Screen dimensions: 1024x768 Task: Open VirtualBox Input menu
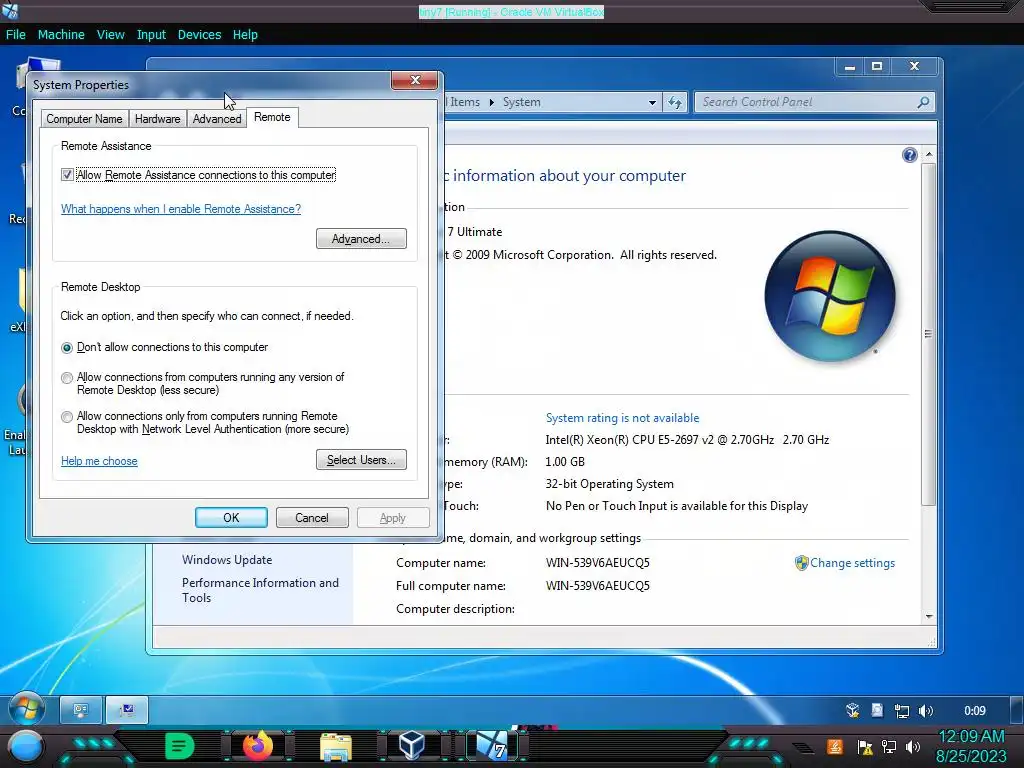[x=151, y=35]
